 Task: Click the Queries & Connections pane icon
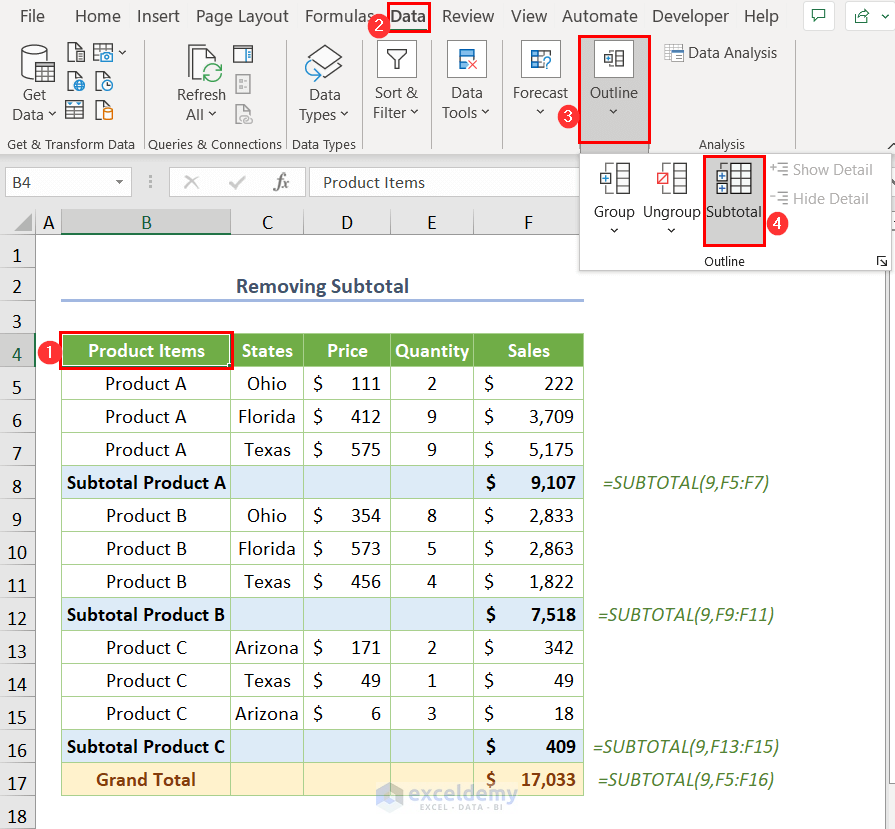243,54
